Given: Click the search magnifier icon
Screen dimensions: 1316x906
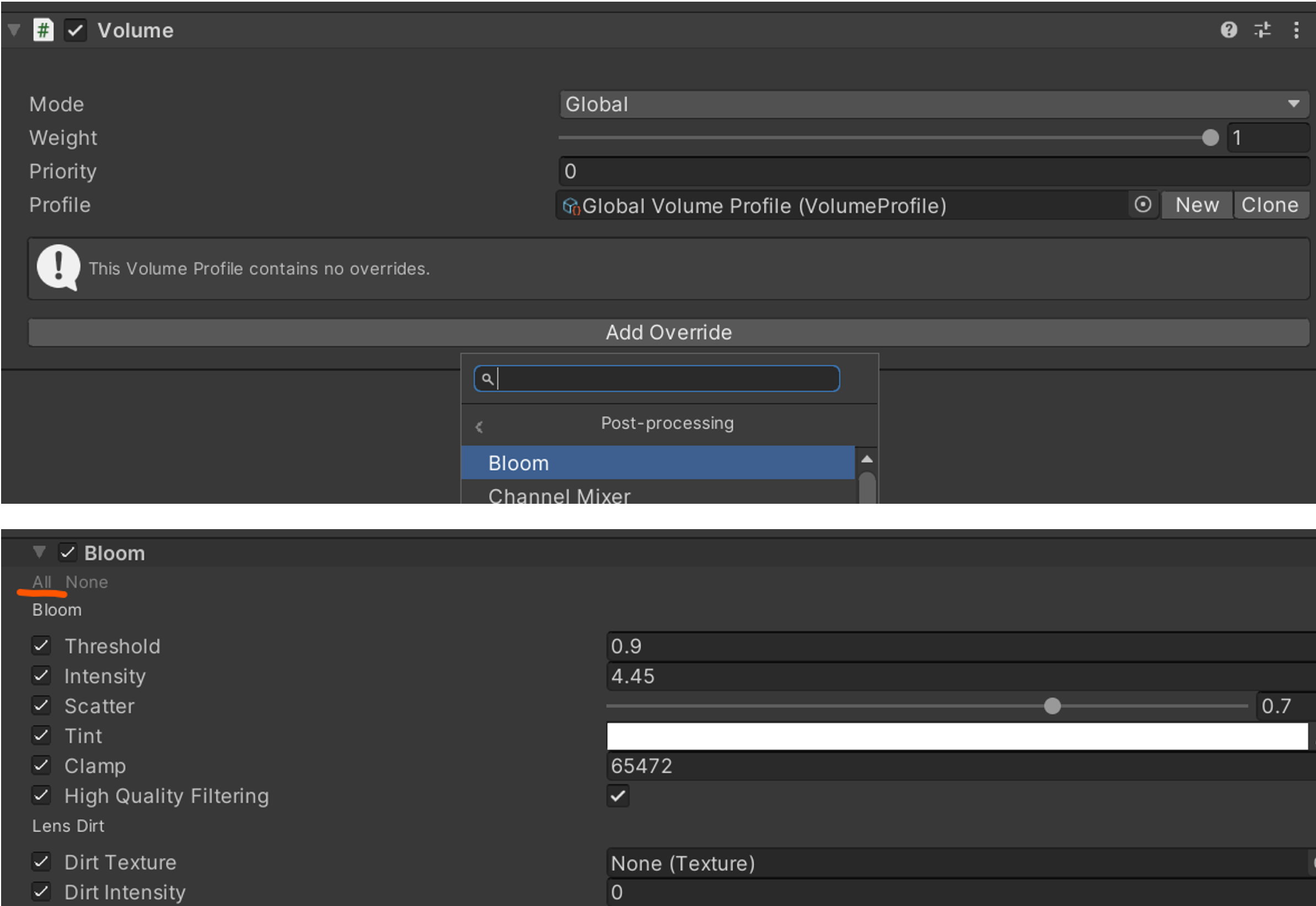Looking at the screenshot, I should (x=487, y=379).
